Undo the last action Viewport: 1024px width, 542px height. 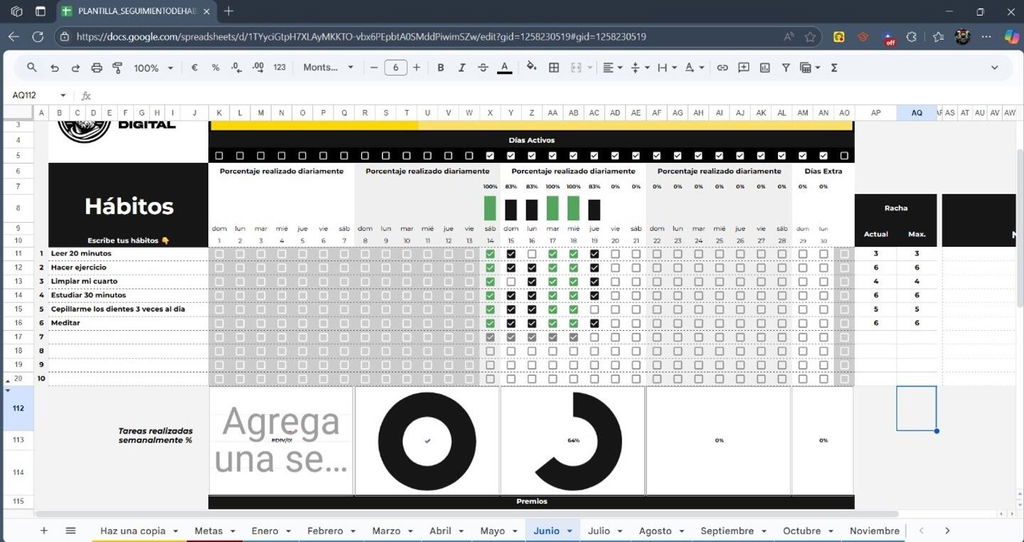coord(54,67)
